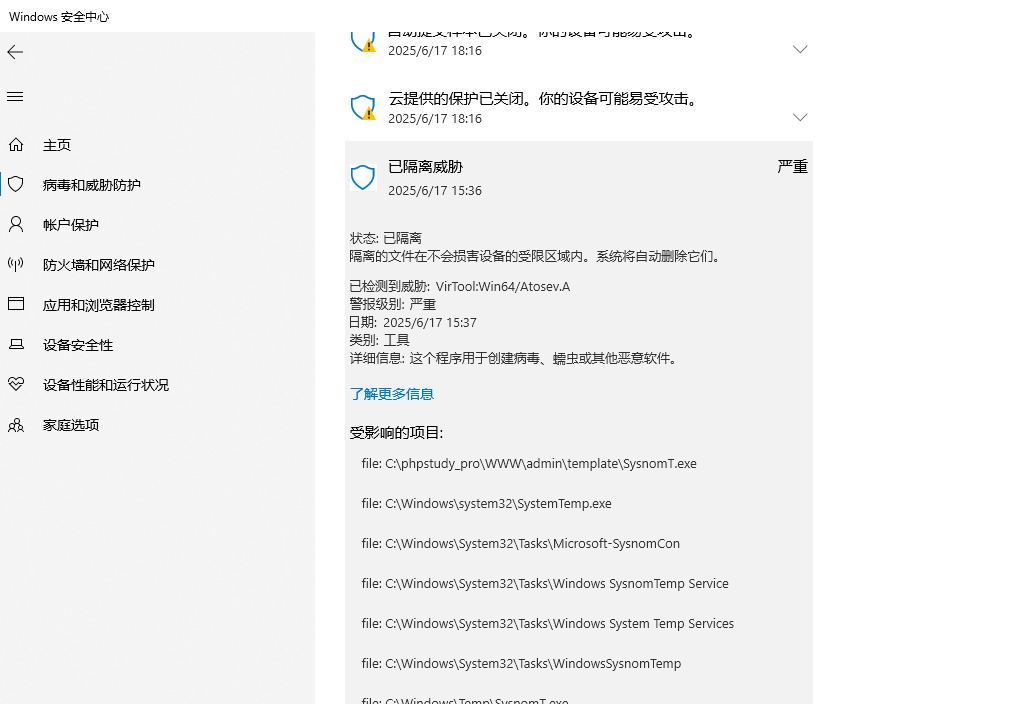This screenshot has width=1020, height=704.
Task: Click the antenna icon for 防火墙和网络保护
Action: pyautogui.click(x=16, y=264)
